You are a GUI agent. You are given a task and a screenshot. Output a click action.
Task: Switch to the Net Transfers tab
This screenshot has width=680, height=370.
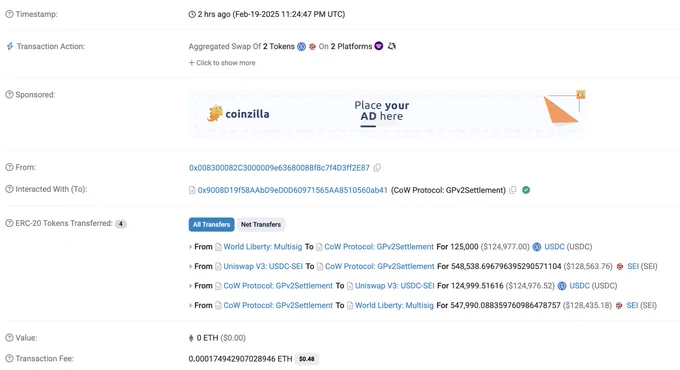(x=261, y=224)
